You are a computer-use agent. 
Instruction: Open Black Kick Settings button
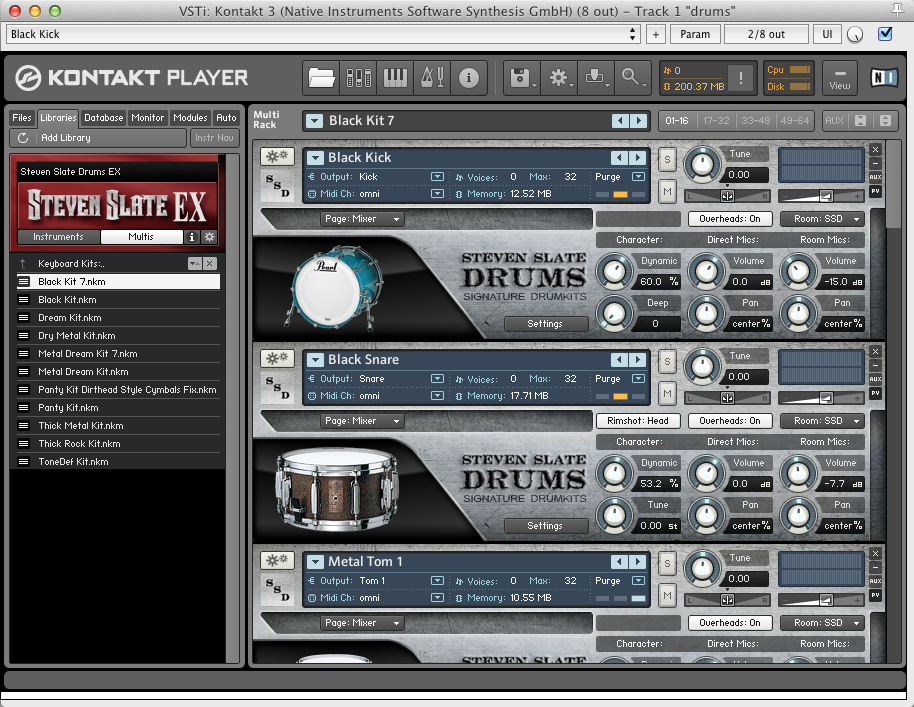[x=545, y=324]
